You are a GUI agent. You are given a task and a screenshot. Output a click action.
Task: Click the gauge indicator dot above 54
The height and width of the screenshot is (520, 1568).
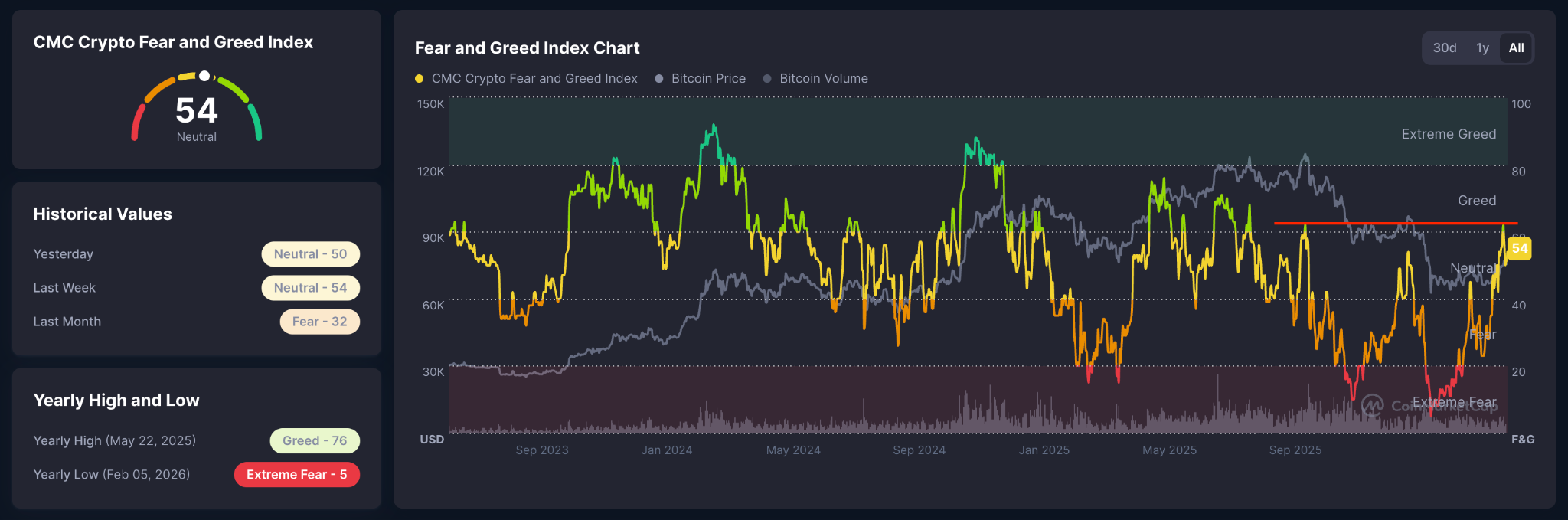[204, 76]
